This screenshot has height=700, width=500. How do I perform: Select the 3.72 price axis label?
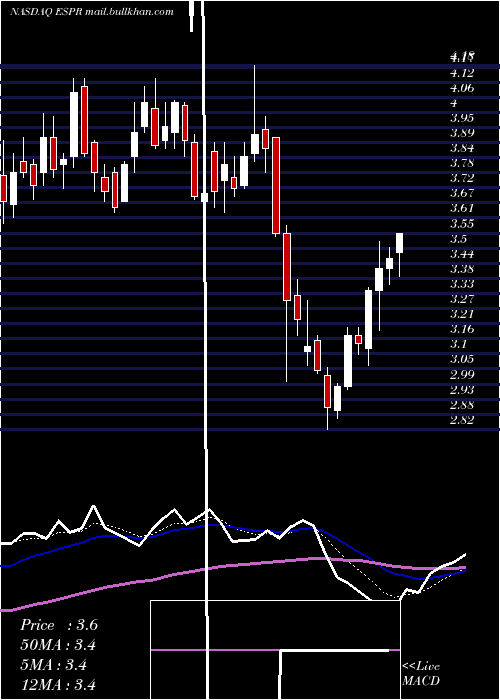(x=462, y=178)
